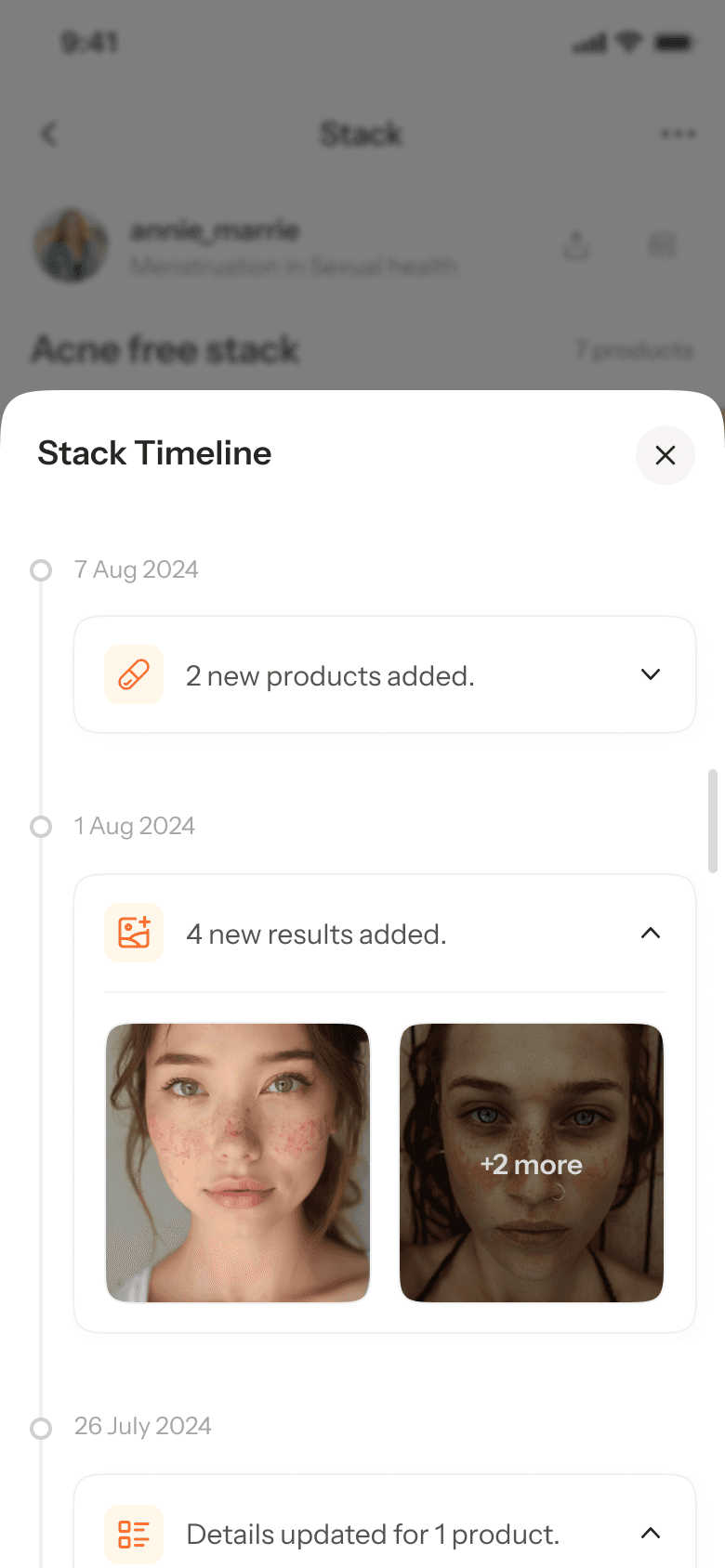The image size is (725, 1568).
Task: Select the 7 Aug 2024 timeline marker
Action: tap(41, 569)
